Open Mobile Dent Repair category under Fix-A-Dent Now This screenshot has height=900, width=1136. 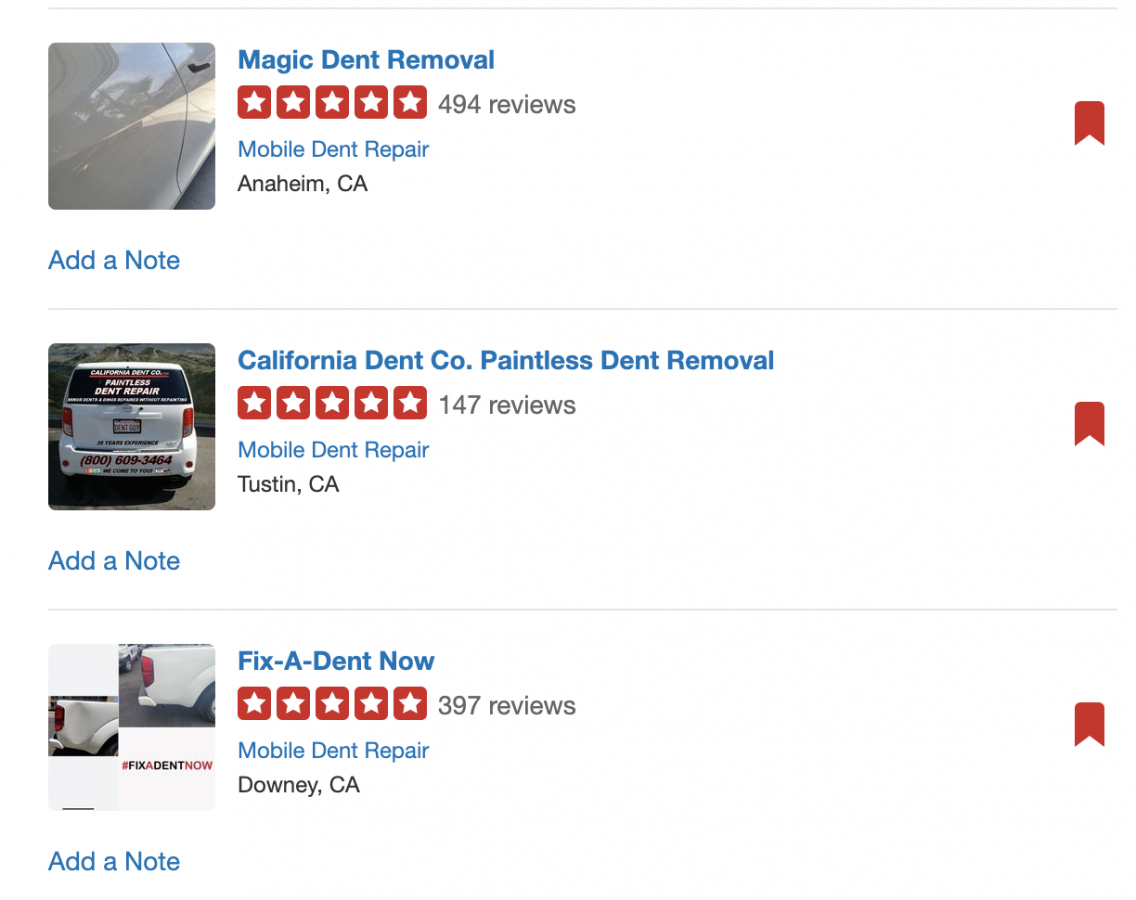click(x=333, y=750)
